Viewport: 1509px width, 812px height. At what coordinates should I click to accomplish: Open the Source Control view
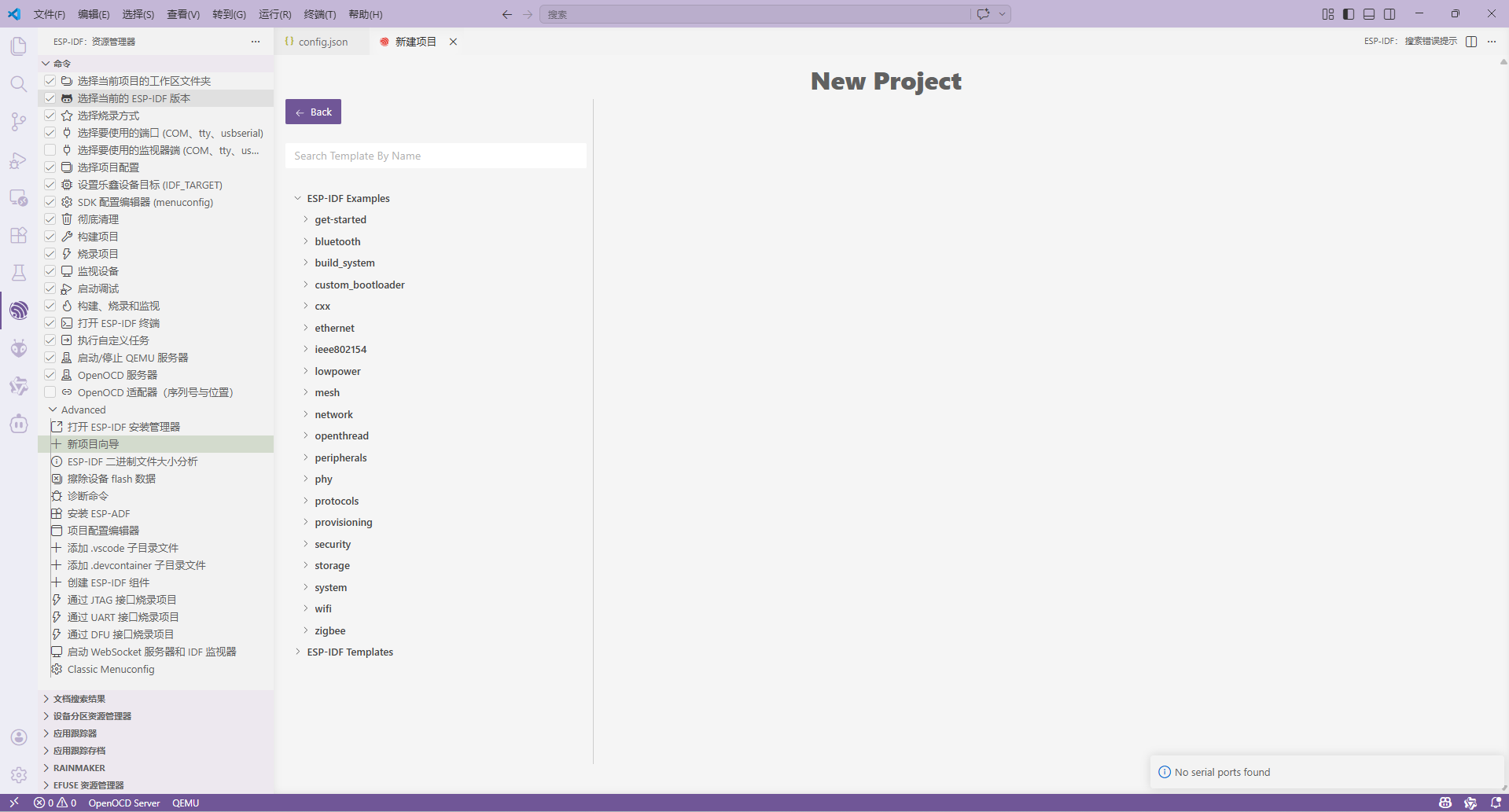pos(19,122)
